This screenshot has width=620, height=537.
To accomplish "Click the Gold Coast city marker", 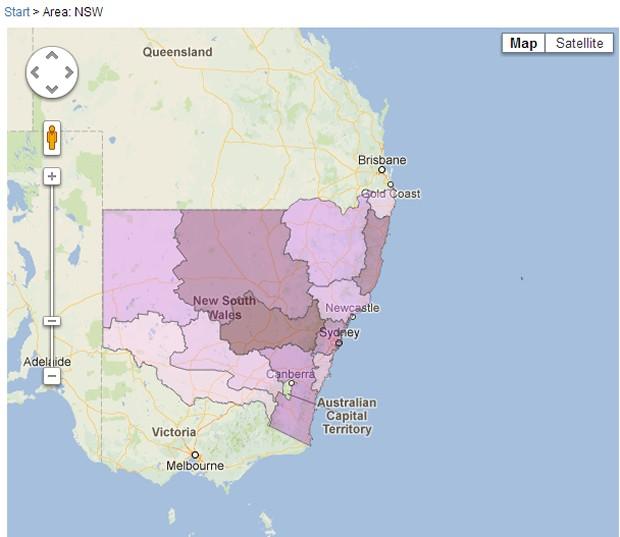I will tap(391, 184).
